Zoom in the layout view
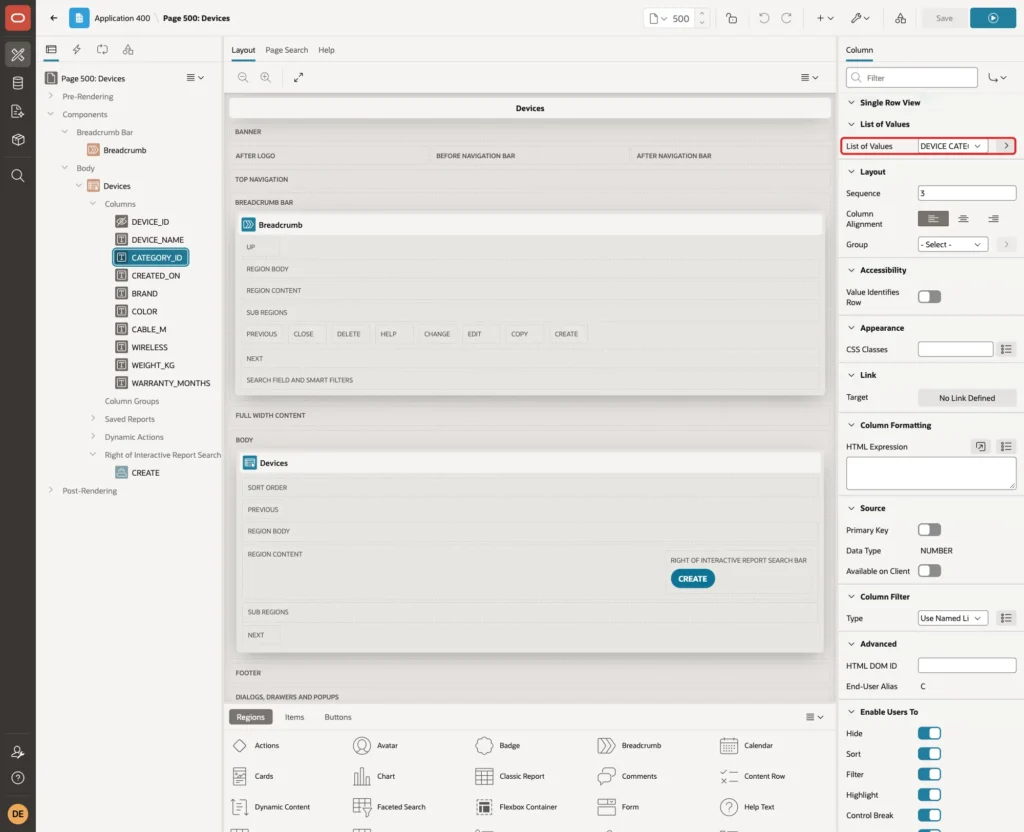 point(266,77)
